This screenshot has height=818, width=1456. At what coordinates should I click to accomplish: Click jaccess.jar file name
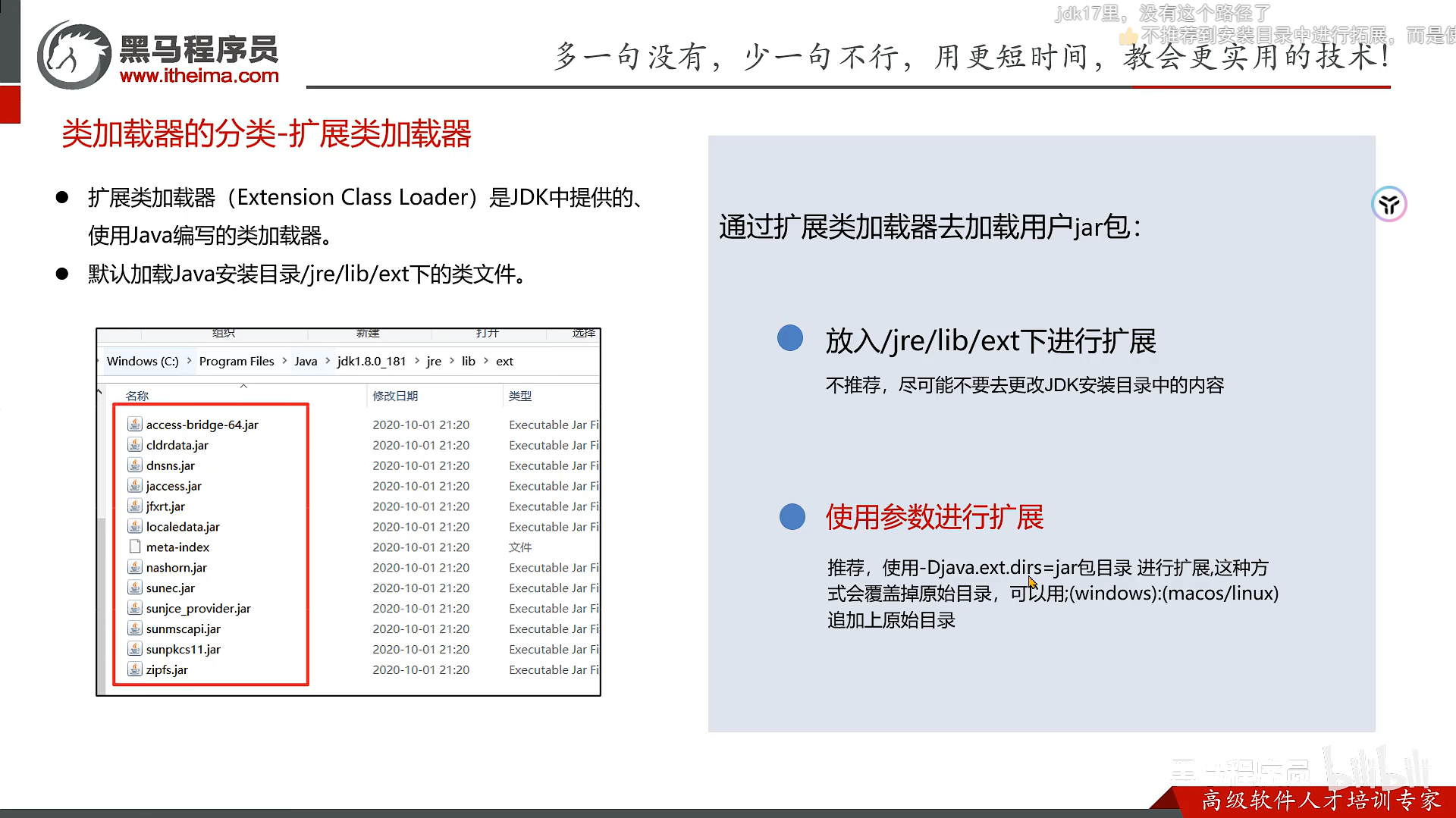coord(174,486)
